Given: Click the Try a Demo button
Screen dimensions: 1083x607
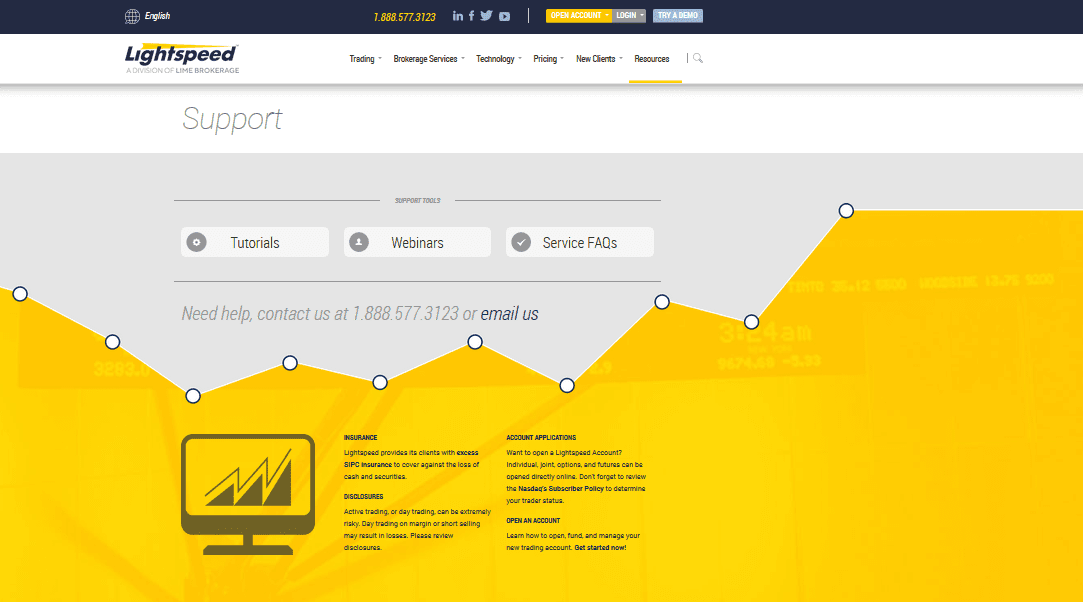Looking at the screenshot, I should [678, 16].
